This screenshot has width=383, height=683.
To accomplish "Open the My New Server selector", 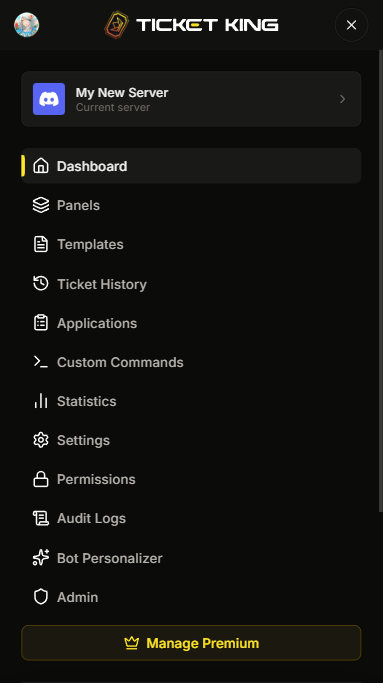I will [191, 99].
